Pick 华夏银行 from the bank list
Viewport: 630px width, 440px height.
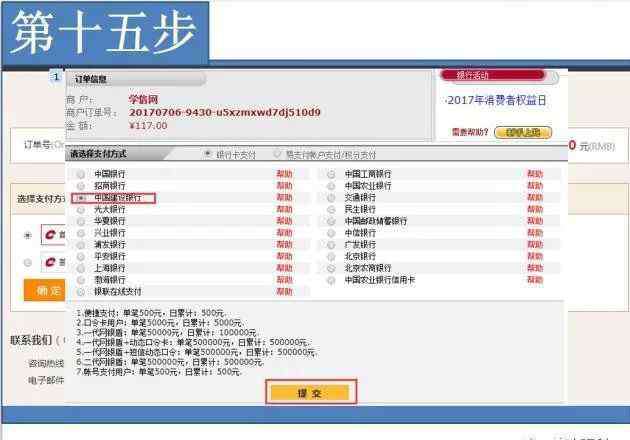click(81, 221)
